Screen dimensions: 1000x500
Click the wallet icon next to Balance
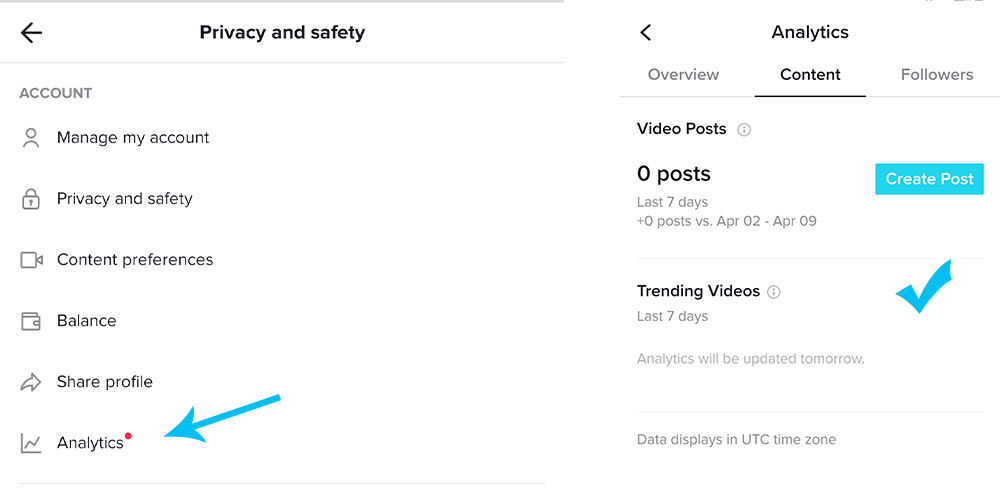[31, 321]
